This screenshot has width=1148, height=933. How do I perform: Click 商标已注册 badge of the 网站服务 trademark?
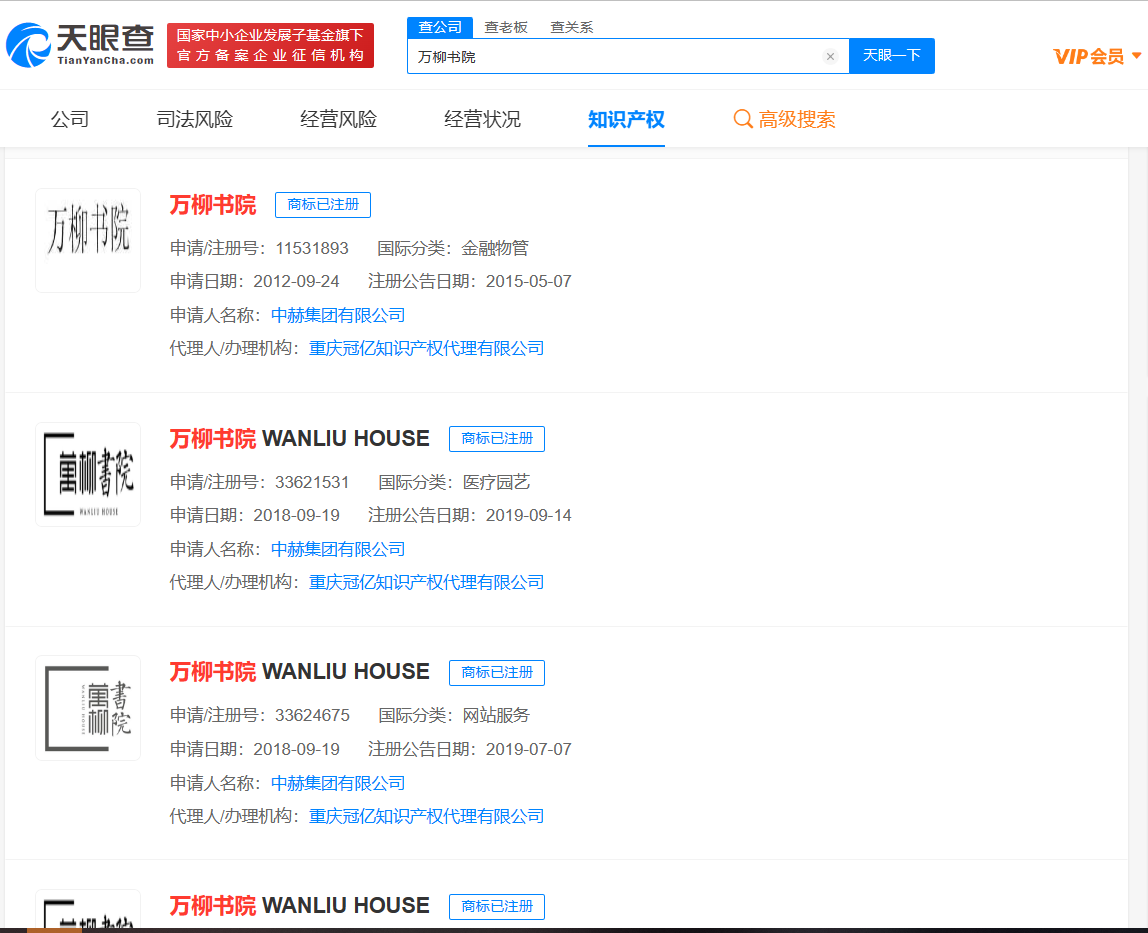pos(497,672)
